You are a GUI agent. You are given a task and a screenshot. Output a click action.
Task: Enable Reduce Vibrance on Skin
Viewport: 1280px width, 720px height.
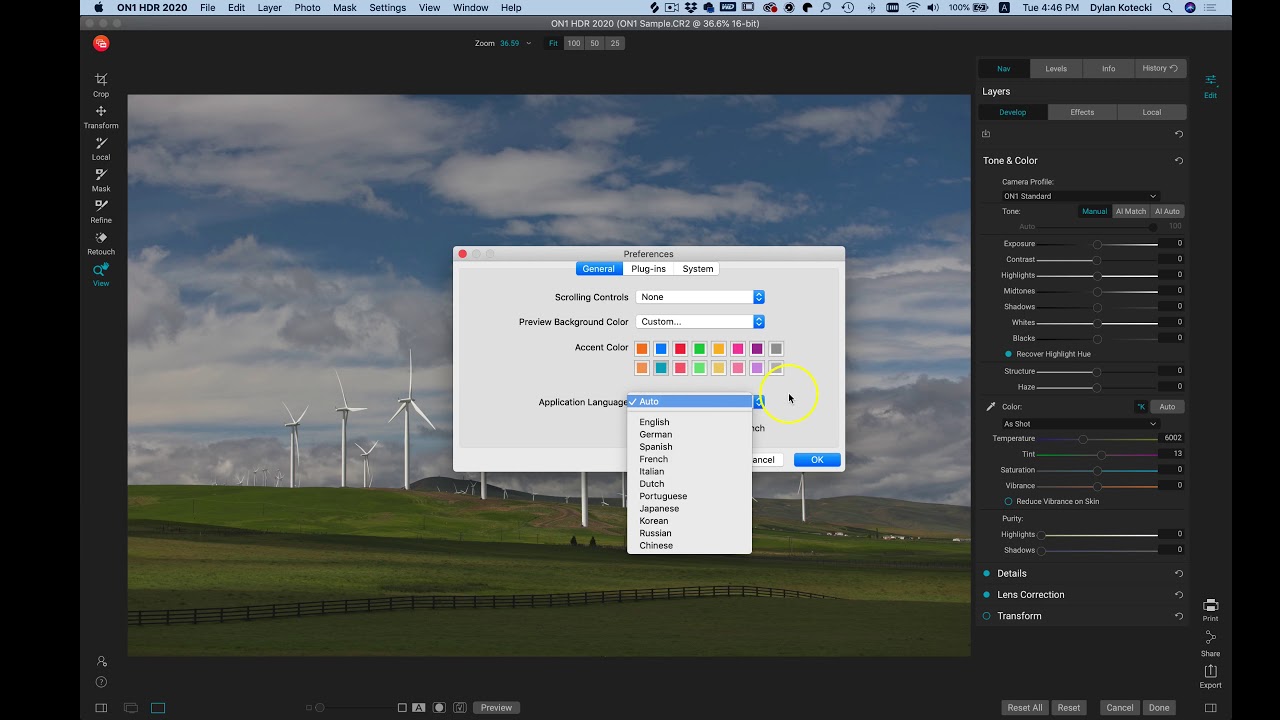[1008, 501]
